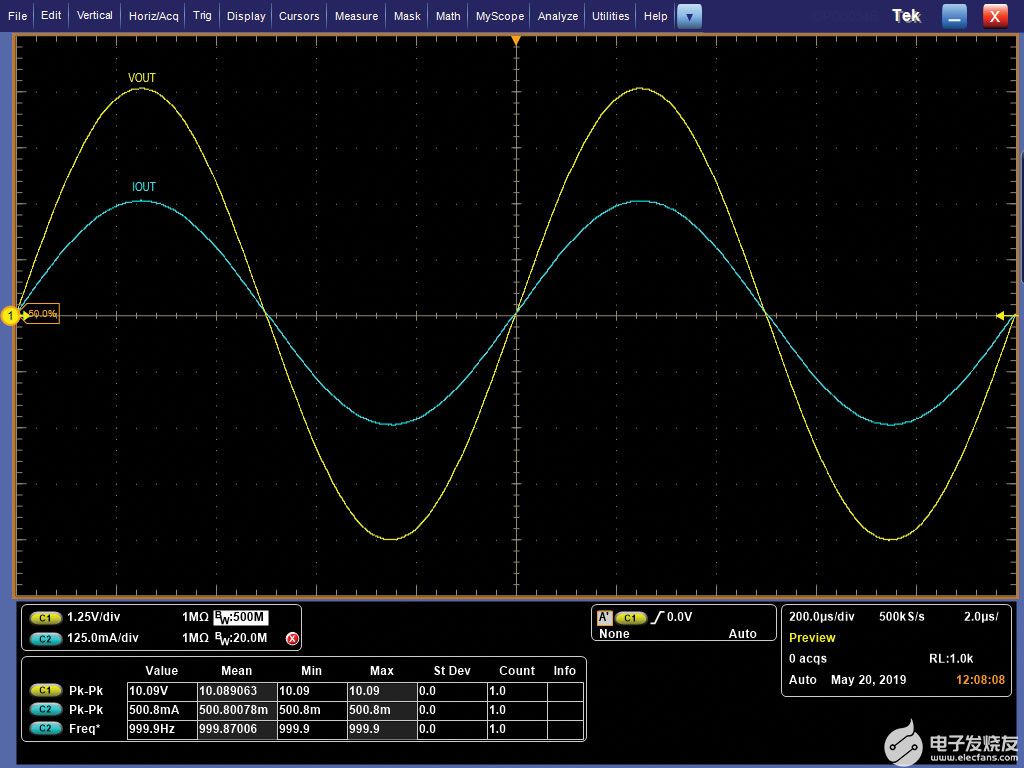Click the trigger level arrow on right edge
Screen dimensions: 1024x768
point(1004,316)
